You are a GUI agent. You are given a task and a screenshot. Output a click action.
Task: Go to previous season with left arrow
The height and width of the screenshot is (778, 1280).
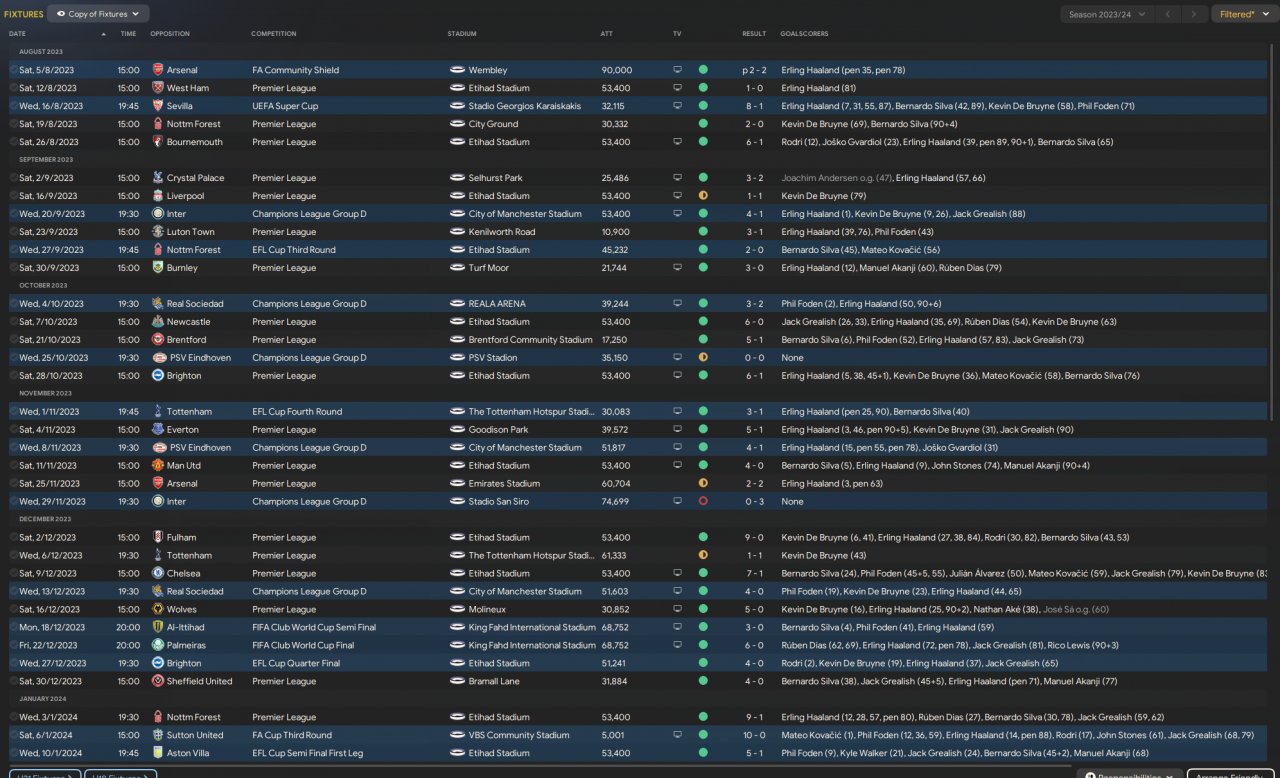point(1168,14)
